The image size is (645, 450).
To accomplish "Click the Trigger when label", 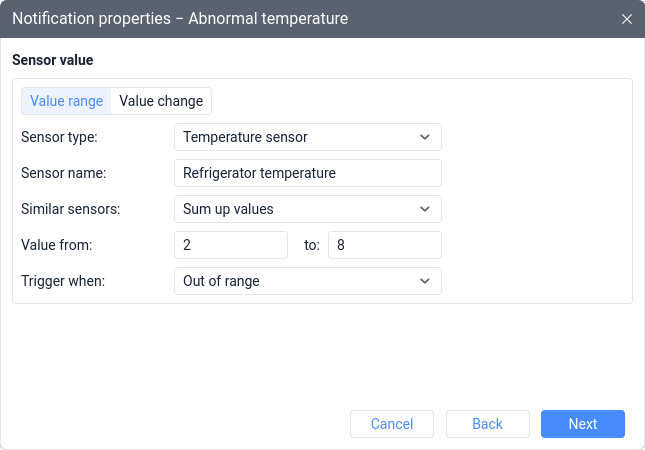I will click(x=63, y=281).
